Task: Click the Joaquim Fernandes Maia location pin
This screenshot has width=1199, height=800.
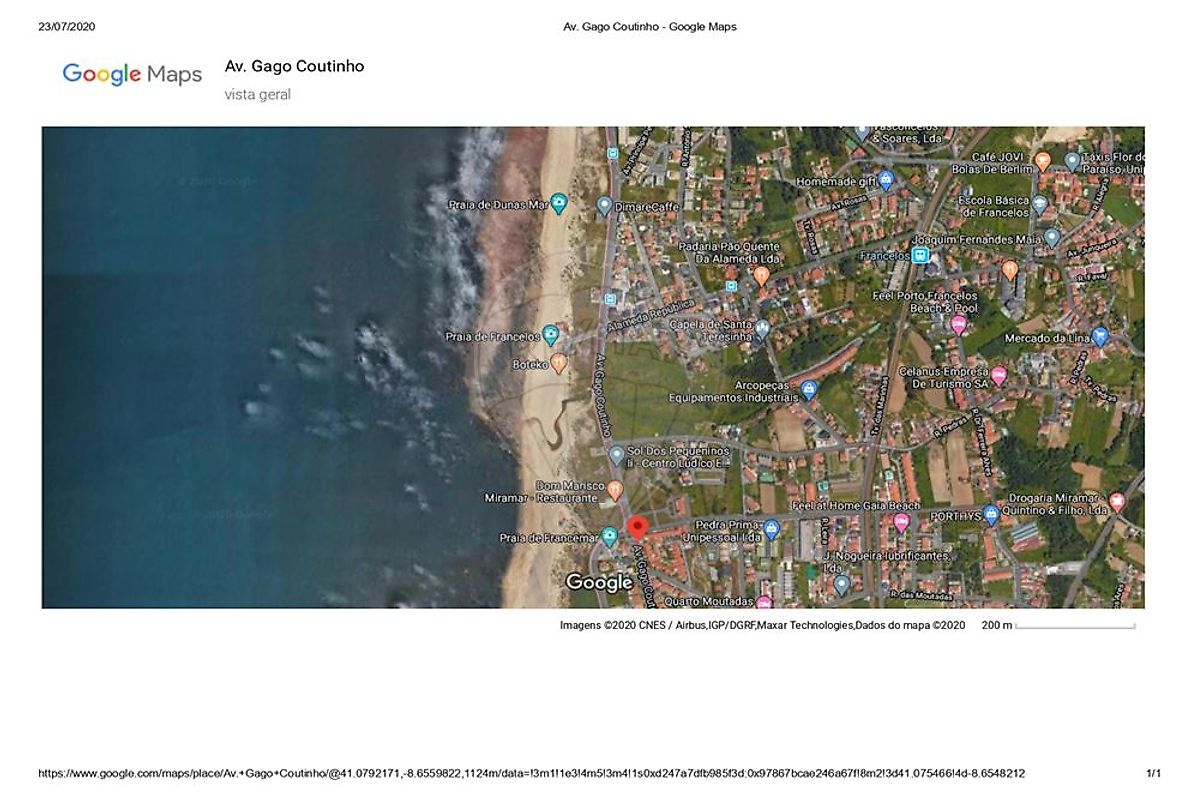Action: pyautogui.click(x=1052, y=237)
